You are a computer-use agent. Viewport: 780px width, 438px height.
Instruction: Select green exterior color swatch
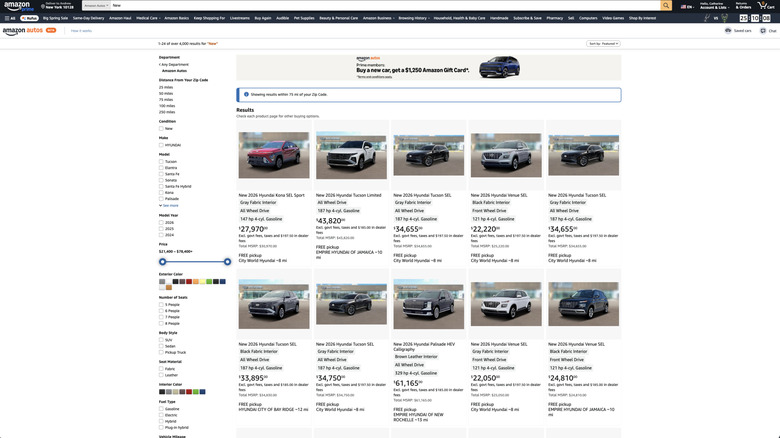209,282
